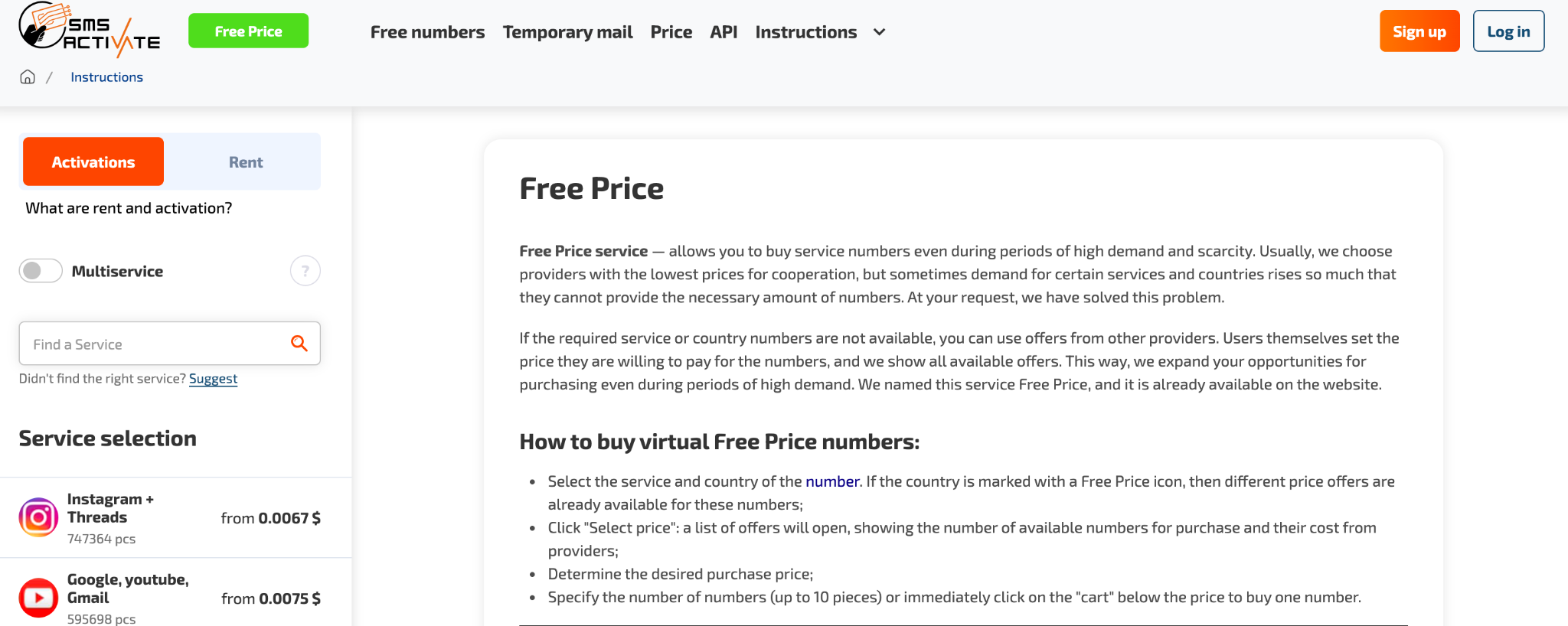Enable the Multiservice toggle
1568x626 pixels.
tap(41, 271)
